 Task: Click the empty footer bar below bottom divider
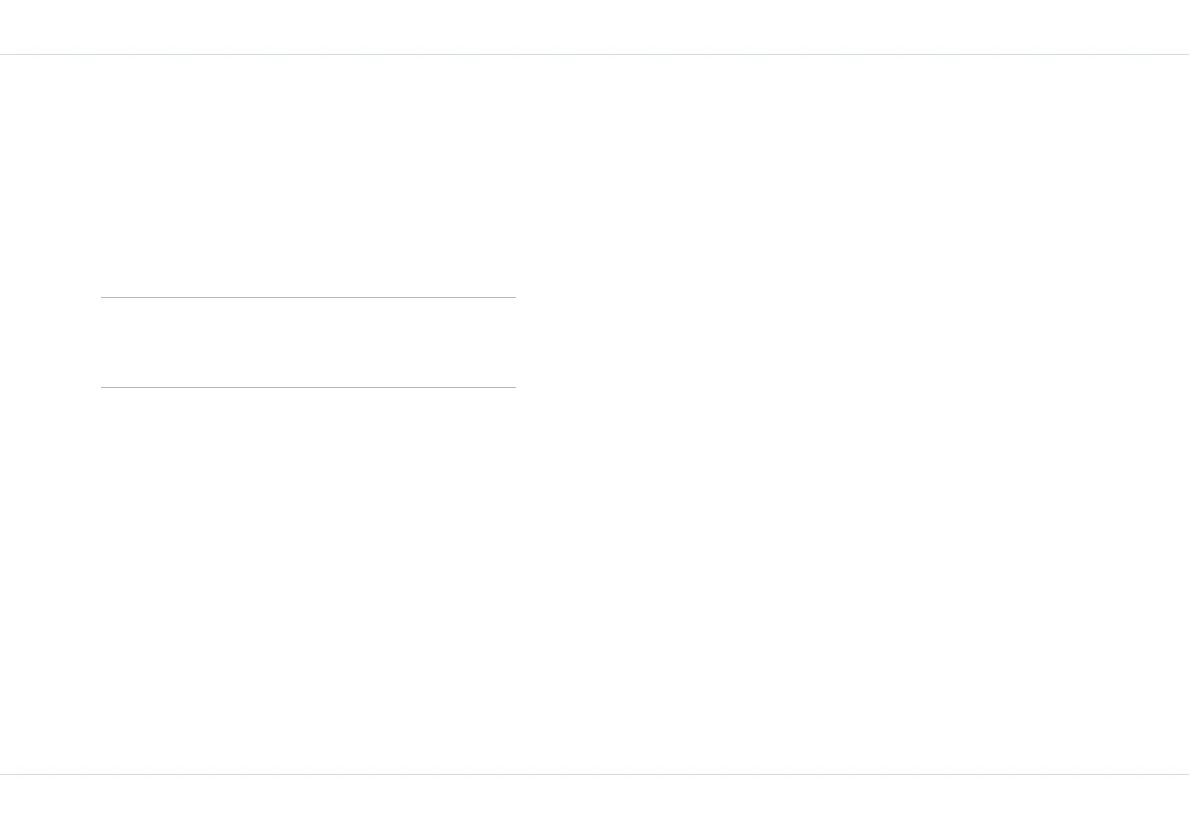point(595,807)
